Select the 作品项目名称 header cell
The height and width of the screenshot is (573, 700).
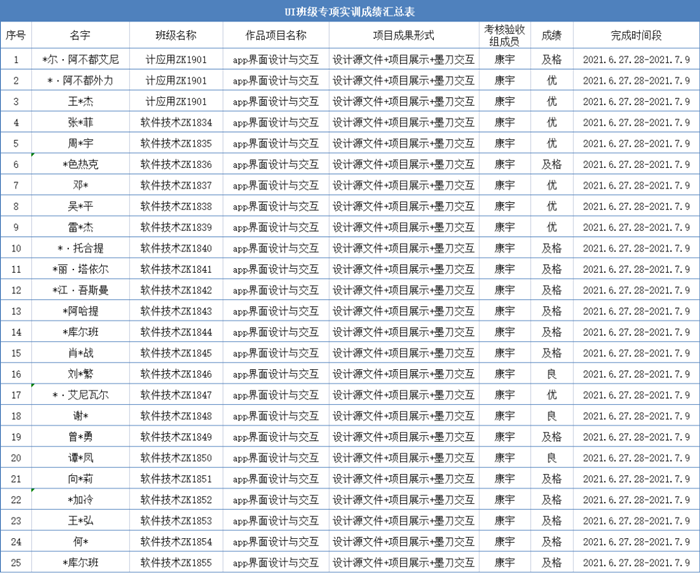coord(276,35)
